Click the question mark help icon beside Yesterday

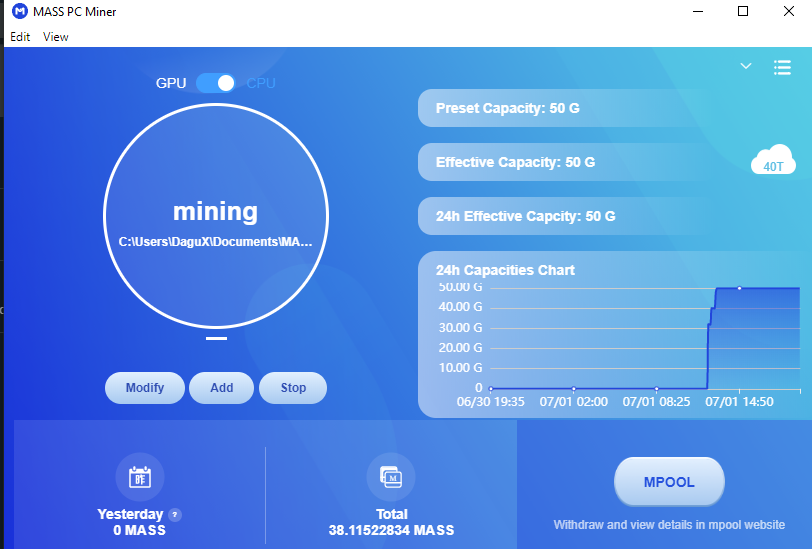point(175,515)
